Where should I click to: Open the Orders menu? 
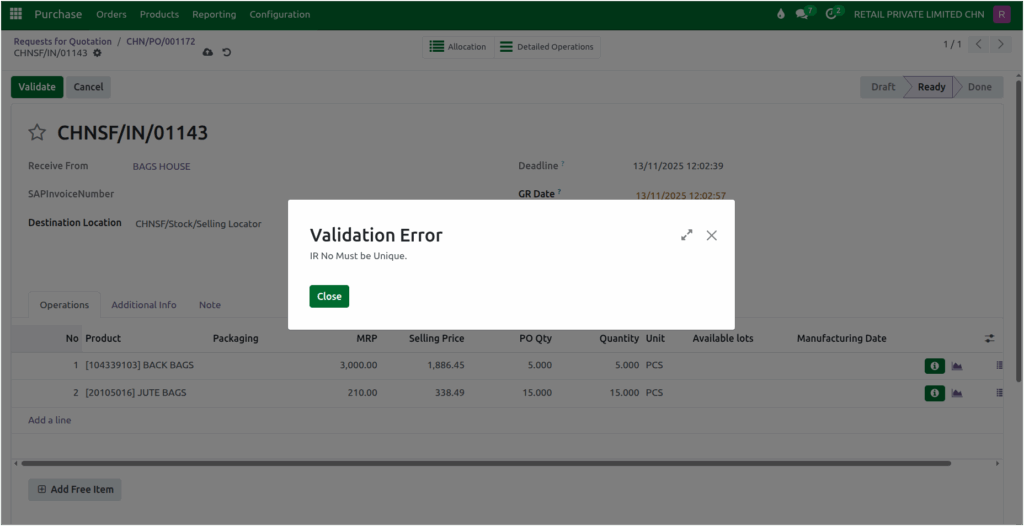click(111, 14)
